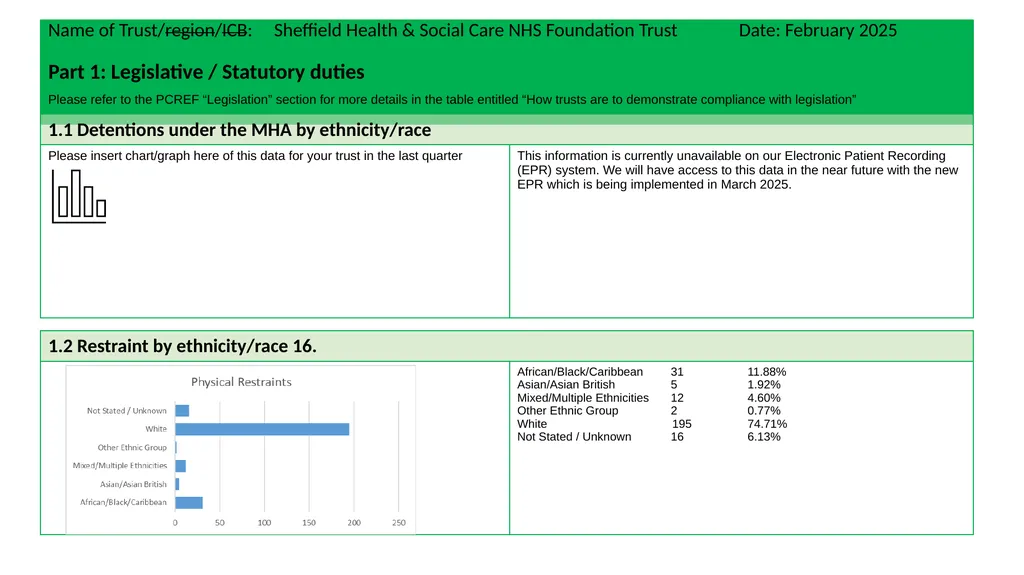
Task: Click the heading '1.2 Restraint by ethnicity/race 16.'
Action: pos(182,346)
